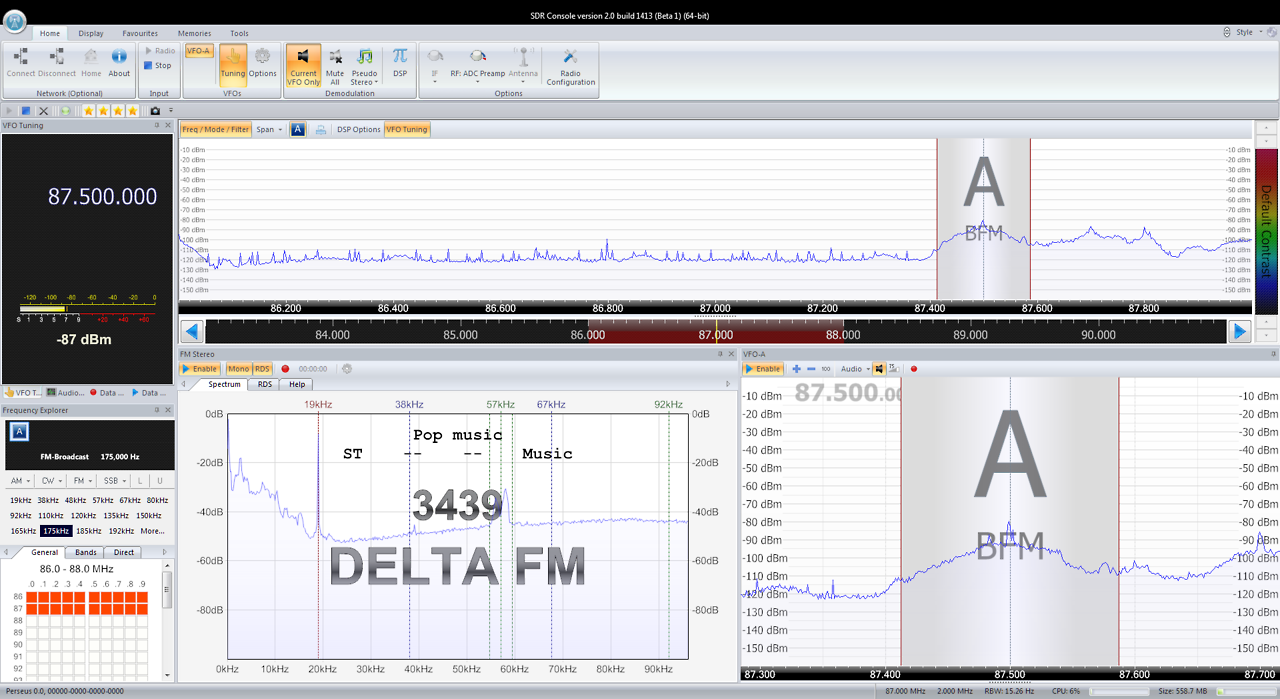Click the printer icon in spectrum toolbar

[x=321, y=130]
